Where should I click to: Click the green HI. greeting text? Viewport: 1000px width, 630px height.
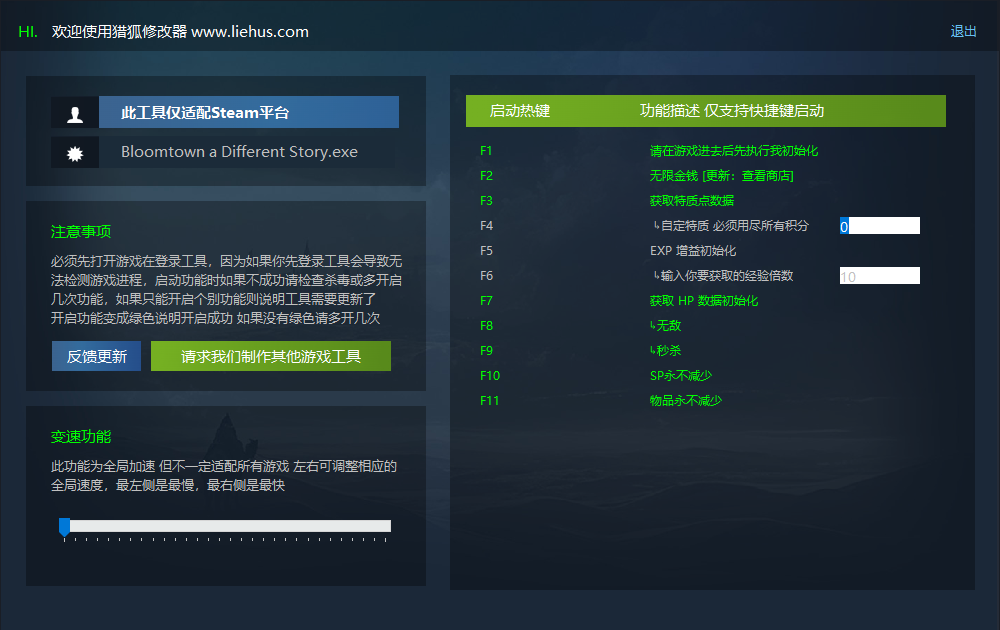28,32
